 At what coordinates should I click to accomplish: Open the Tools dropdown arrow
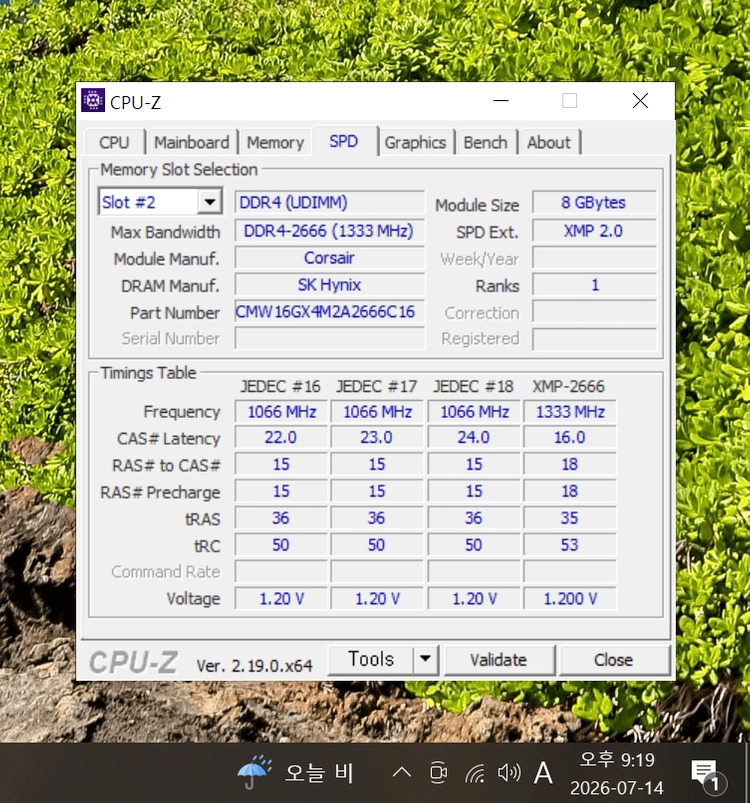coord(425,660)
